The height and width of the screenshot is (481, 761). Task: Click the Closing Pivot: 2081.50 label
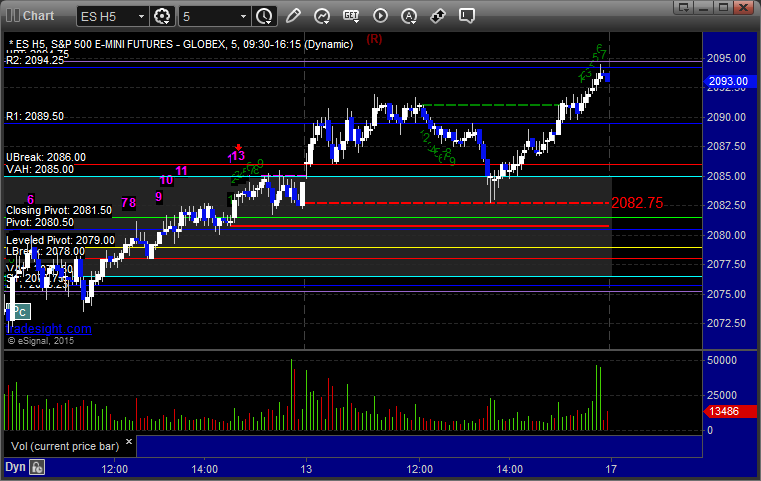[x=59, y=210]
